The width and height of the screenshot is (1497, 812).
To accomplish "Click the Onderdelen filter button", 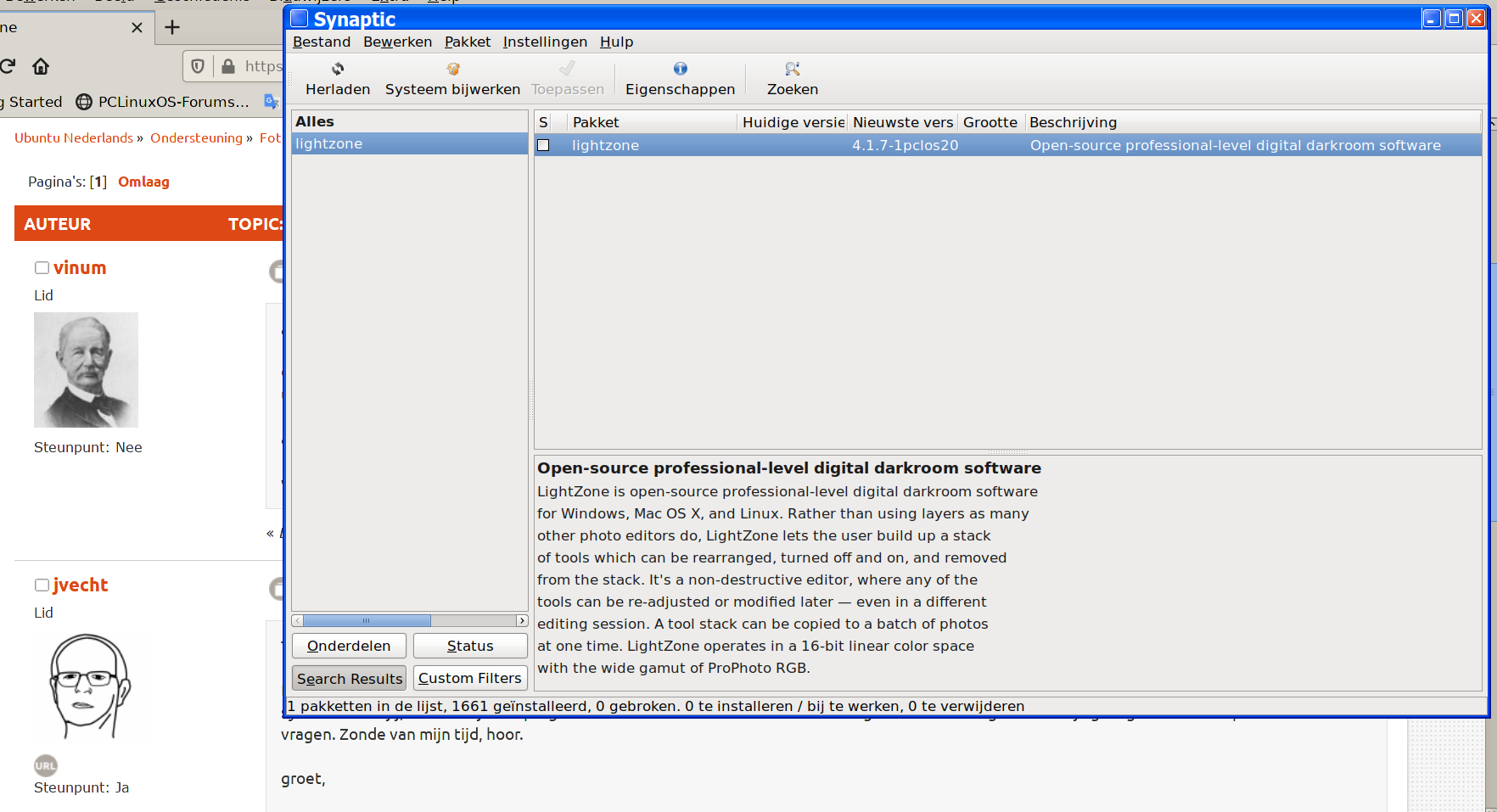I will [x=349, y=646].
